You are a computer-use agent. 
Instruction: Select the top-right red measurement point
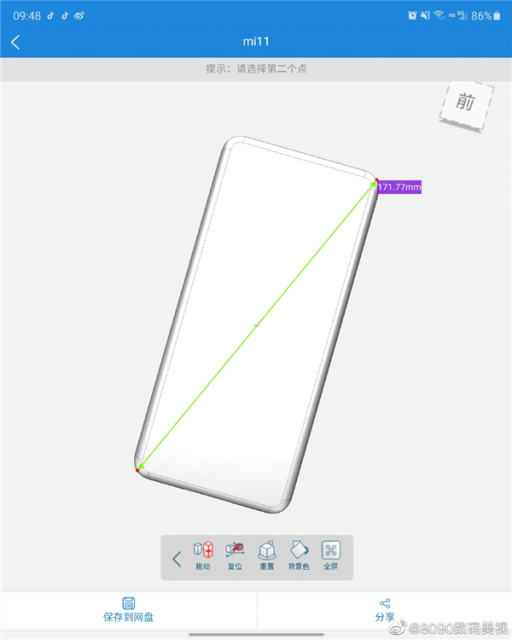pyautogui.click(x=376, y=180)
